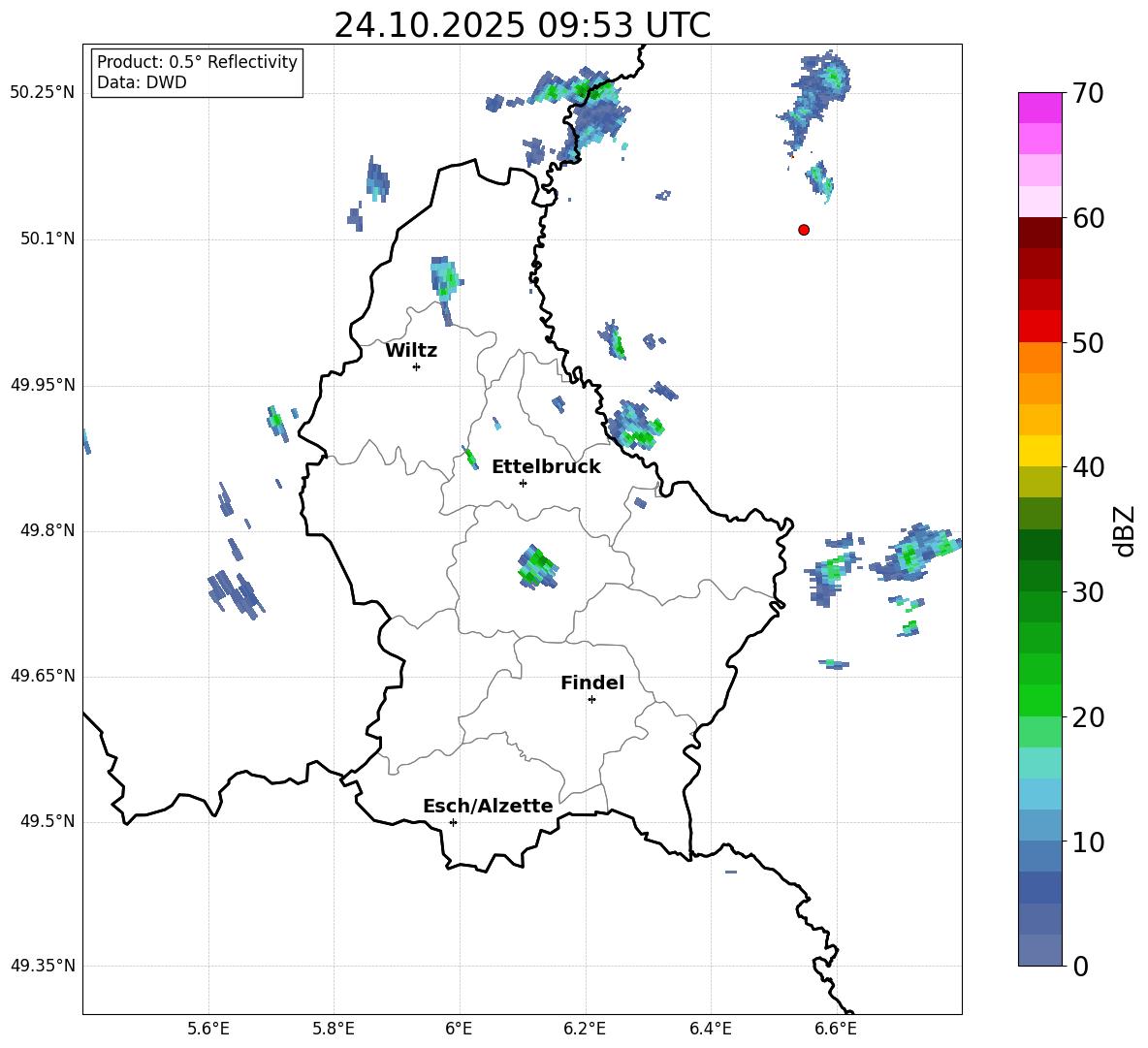Click the Ettelbruck city label

coord(546,467)
